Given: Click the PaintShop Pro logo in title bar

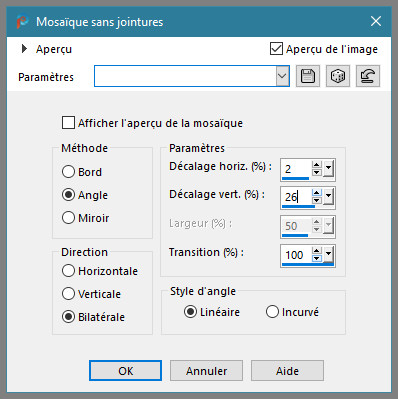Looking at the screenshot, I should pos(23,22).
